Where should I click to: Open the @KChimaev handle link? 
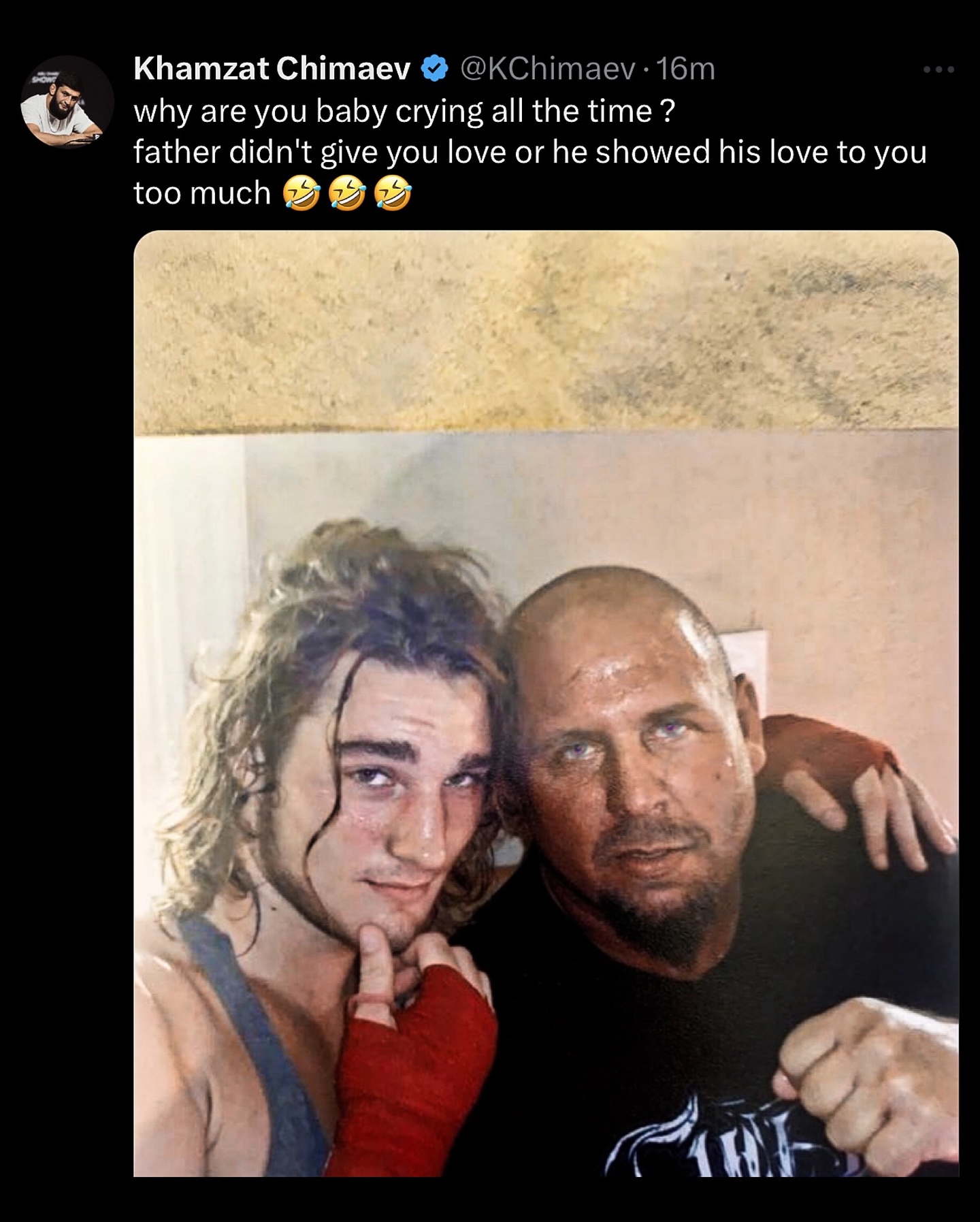[x=548, y=69]
